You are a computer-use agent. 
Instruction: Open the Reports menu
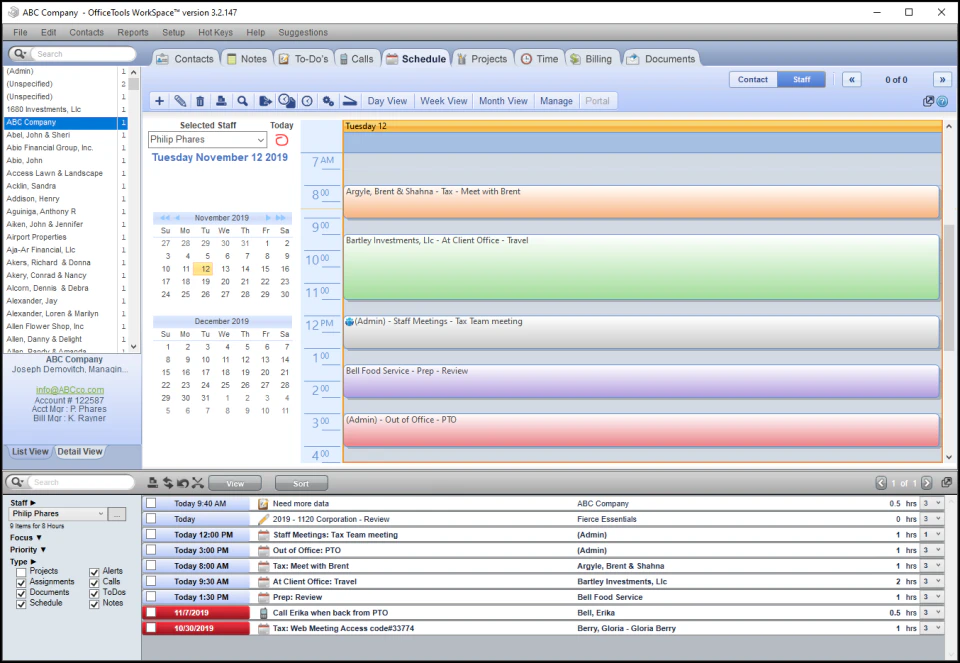point(133,31)
